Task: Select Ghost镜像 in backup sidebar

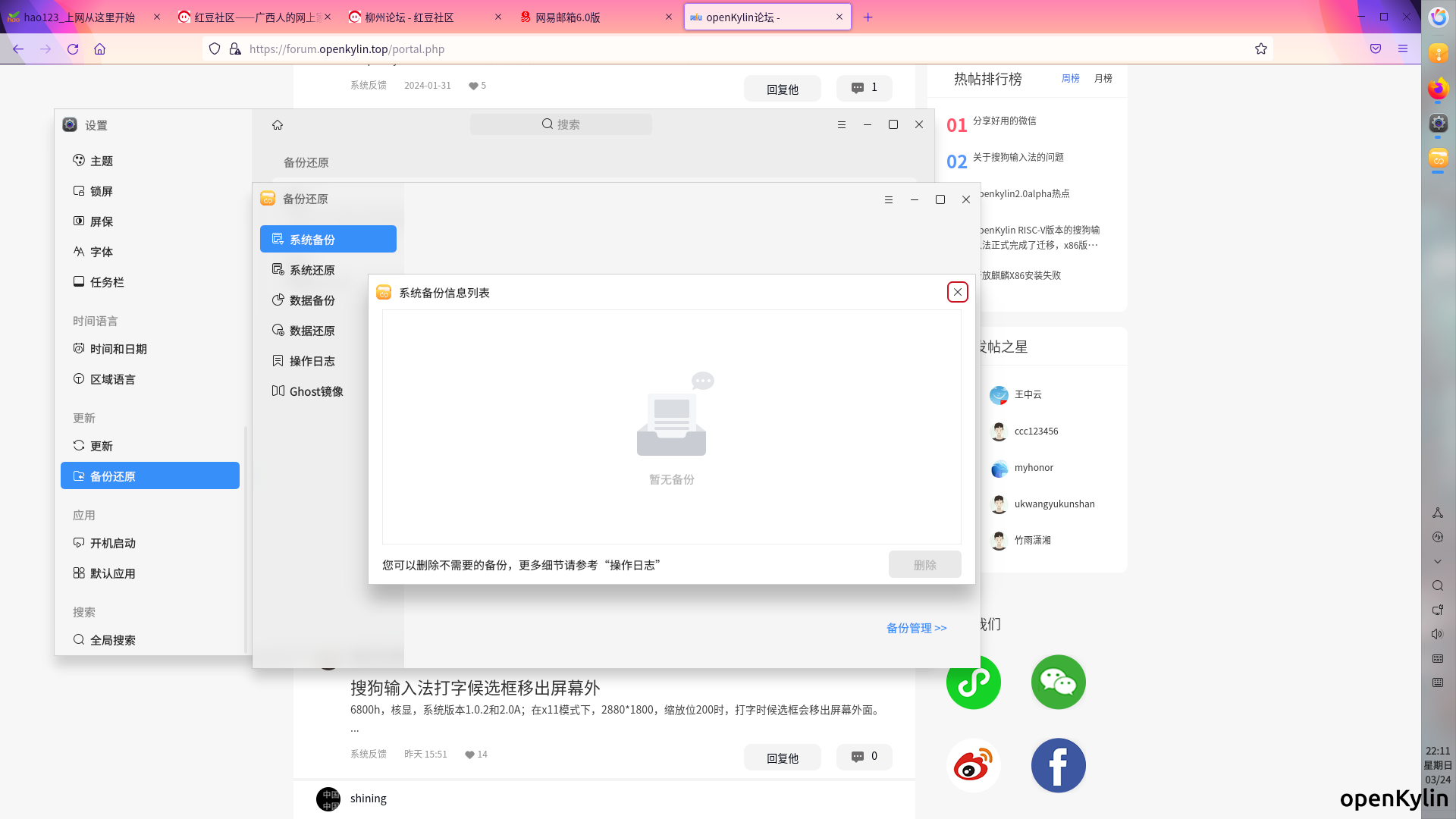Action: (x=315, y=392)
